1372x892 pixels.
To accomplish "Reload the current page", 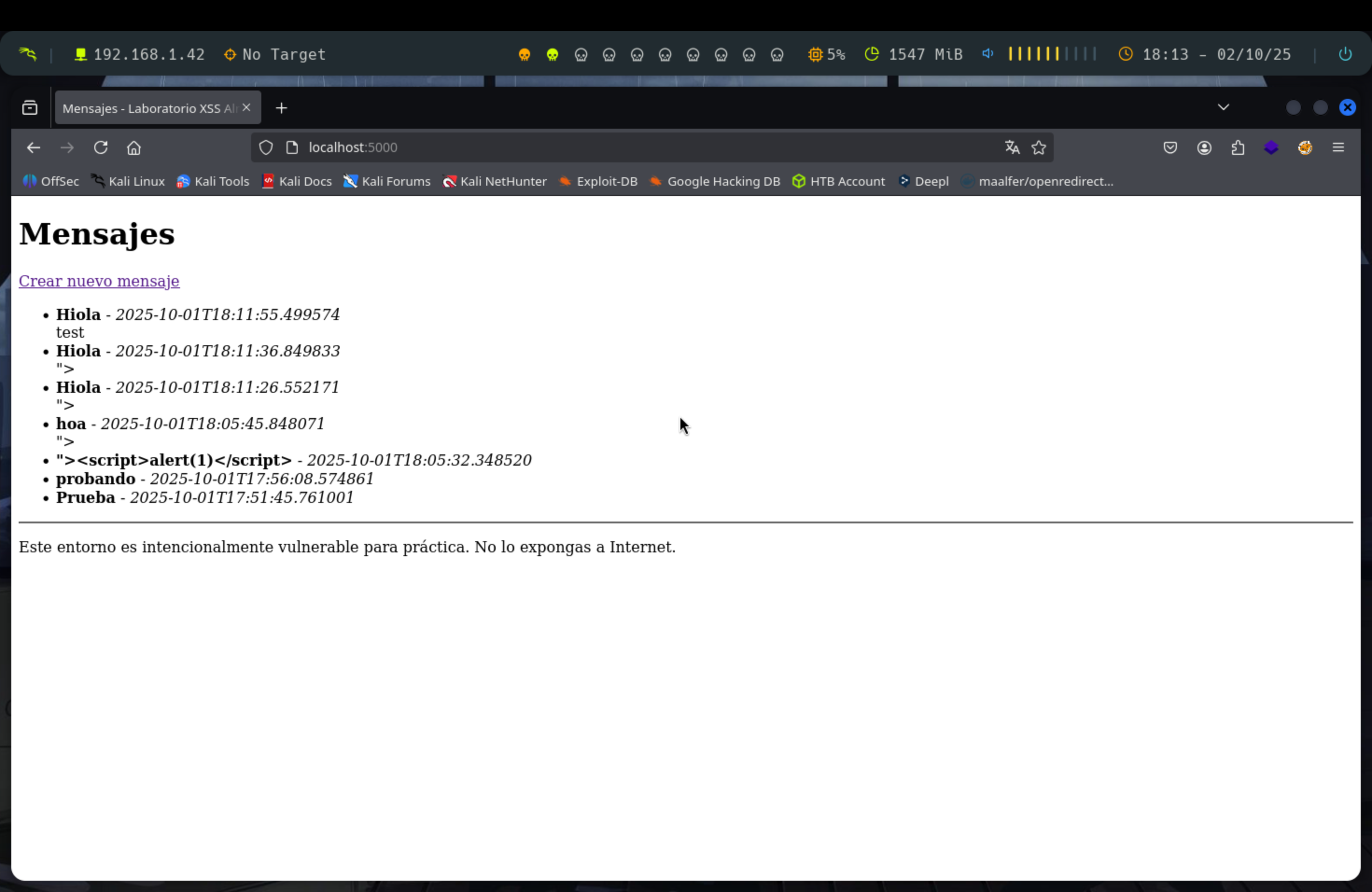I will [101, 147].
